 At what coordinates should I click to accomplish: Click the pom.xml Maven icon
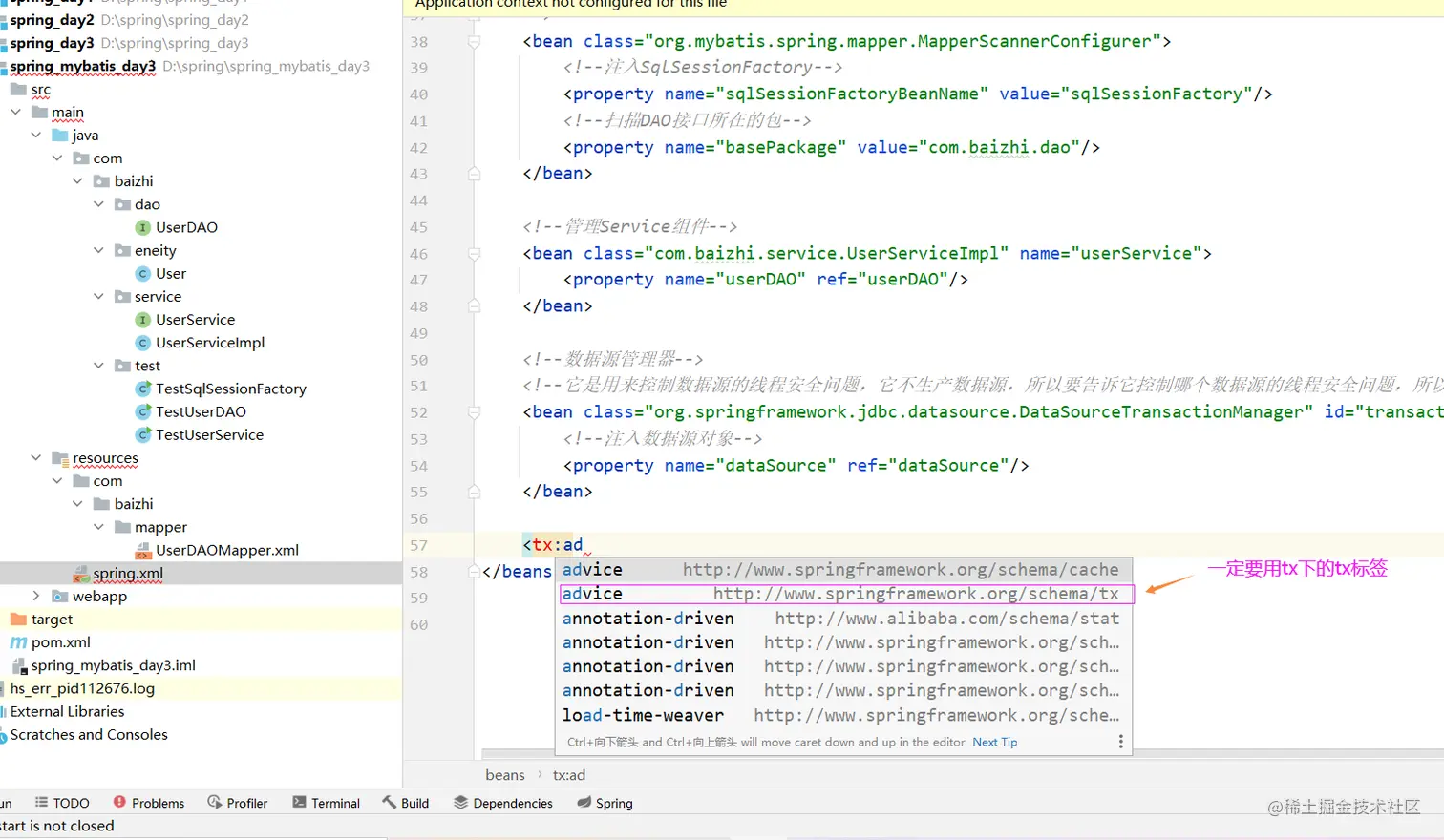pos(18,642)
